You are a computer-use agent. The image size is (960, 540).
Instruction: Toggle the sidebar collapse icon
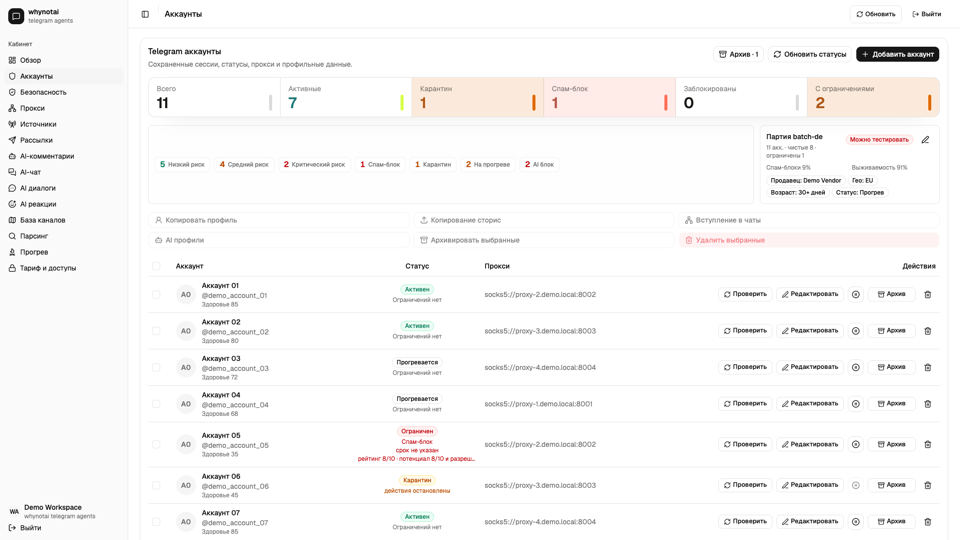145,14
